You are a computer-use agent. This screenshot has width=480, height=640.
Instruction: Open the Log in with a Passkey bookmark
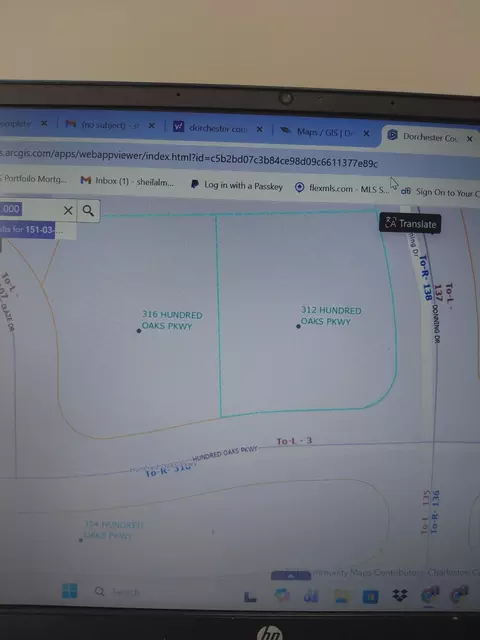click(237, 185)
